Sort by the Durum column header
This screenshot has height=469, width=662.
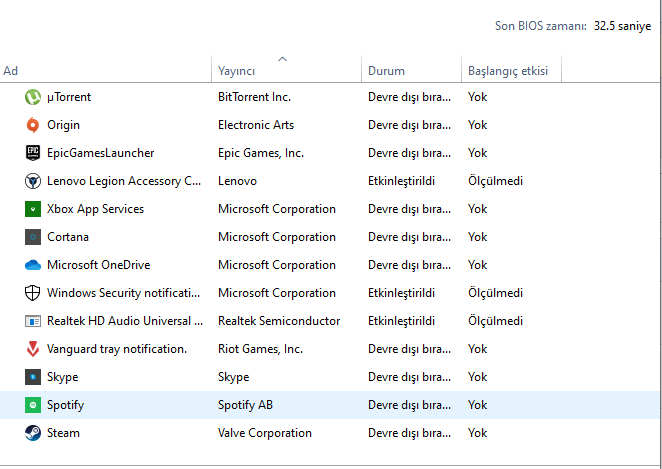pos(386,70)
